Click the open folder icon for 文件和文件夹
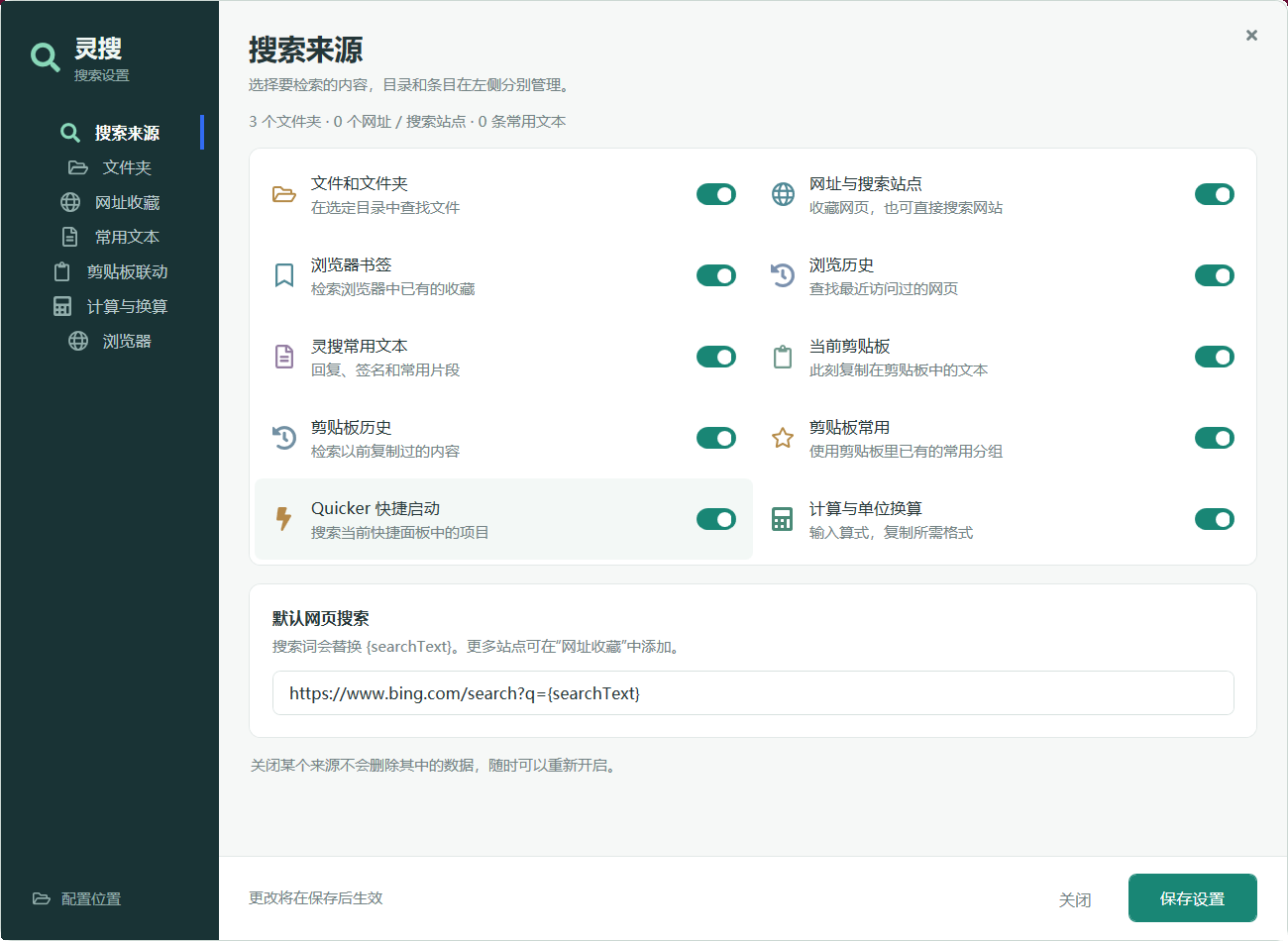 pyautogui.click(x=284, y=194)
